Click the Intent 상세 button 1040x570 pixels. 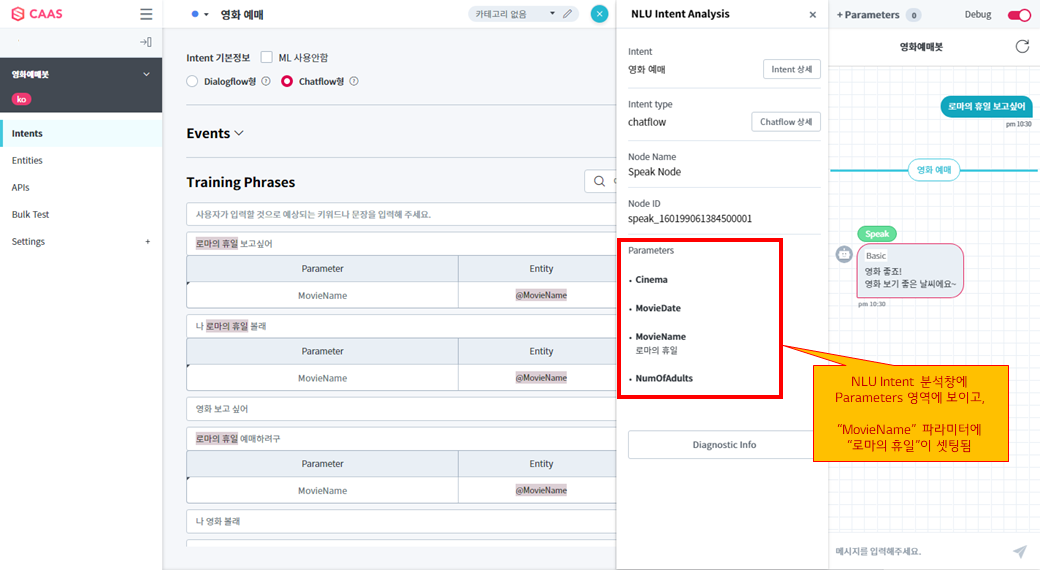point(791,69)
